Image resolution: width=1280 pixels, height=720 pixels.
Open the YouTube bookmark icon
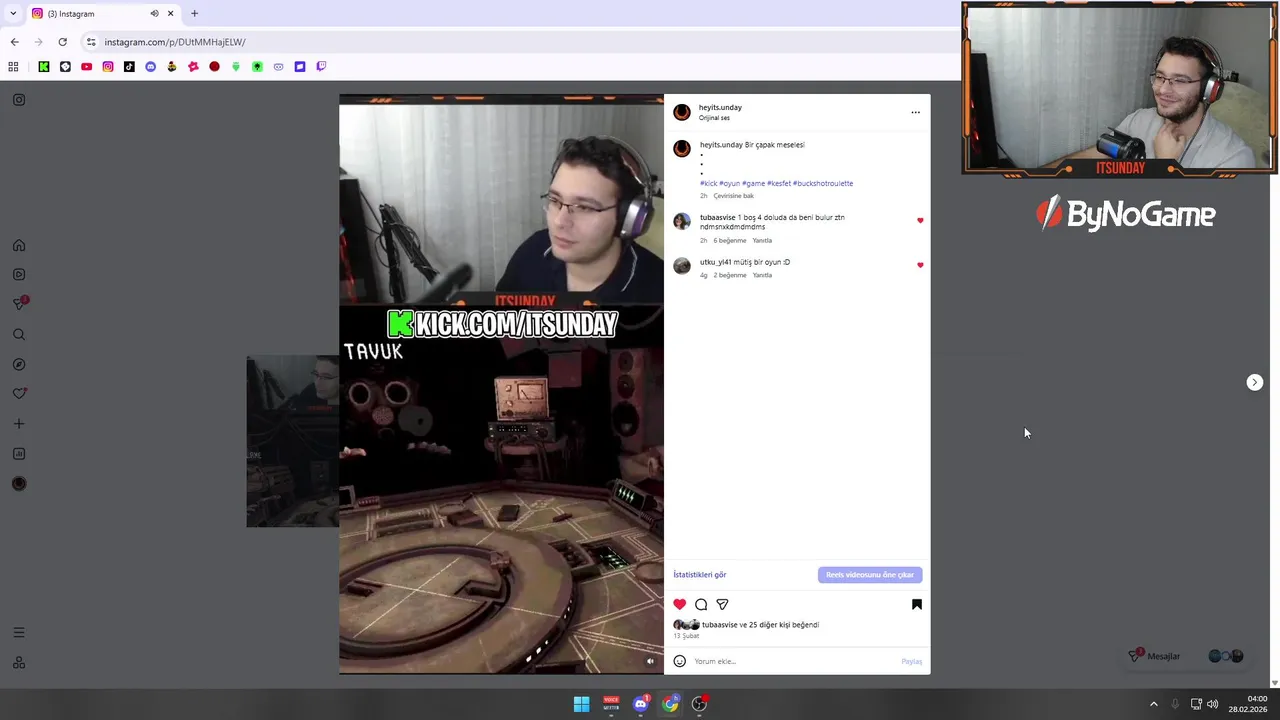point(86,67)
